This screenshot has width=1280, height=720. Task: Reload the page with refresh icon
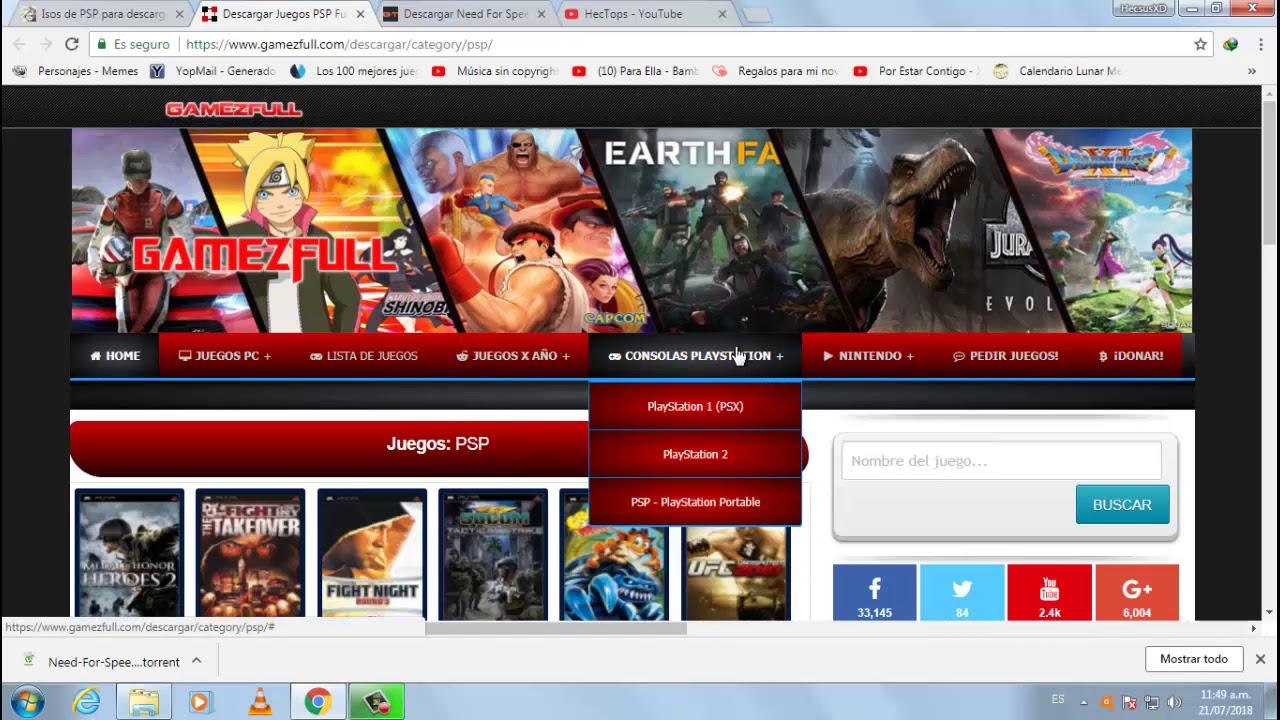pyautogui.click(x=72, y=44)
